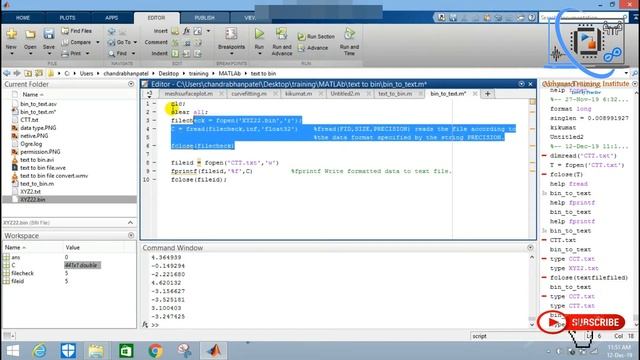The width and height of the screenshot is (640, 360).
Task: Click the Run and Time icon
Action: (x=349, y=34)
